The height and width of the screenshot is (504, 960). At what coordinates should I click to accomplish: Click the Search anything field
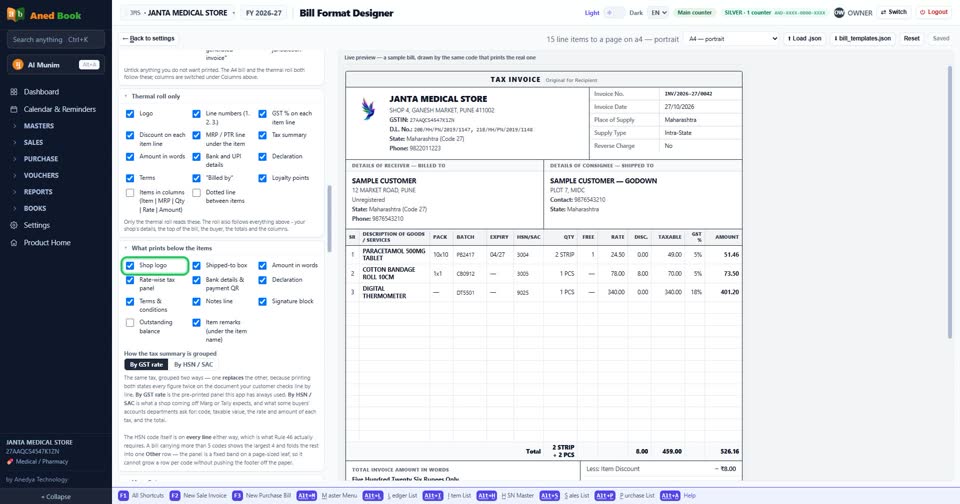coord(56,39)
